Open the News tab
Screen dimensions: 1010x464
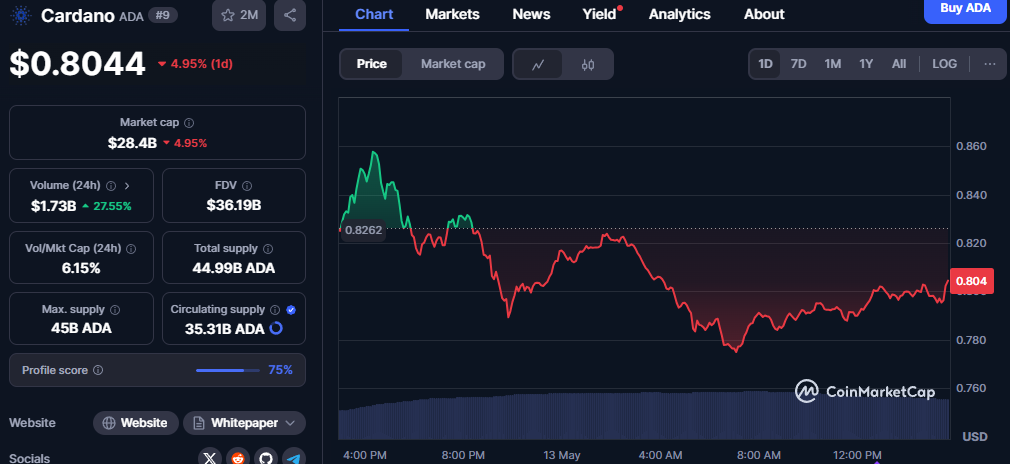531,14
